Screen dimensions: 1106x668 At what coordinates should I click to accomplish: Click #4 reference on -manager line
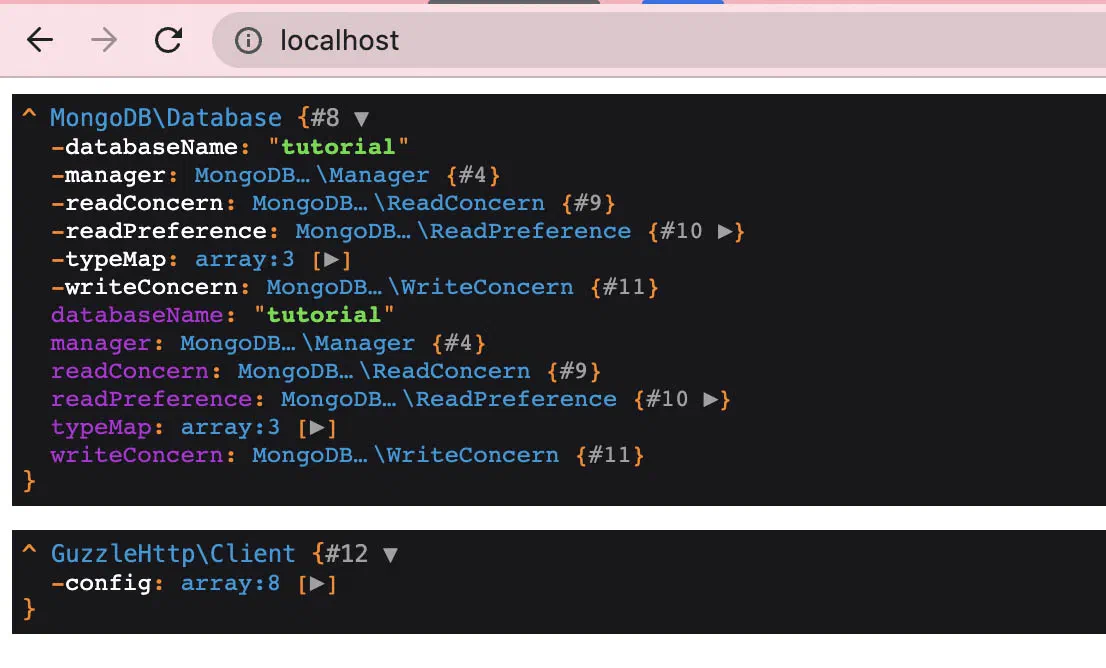tap(473, 175)
